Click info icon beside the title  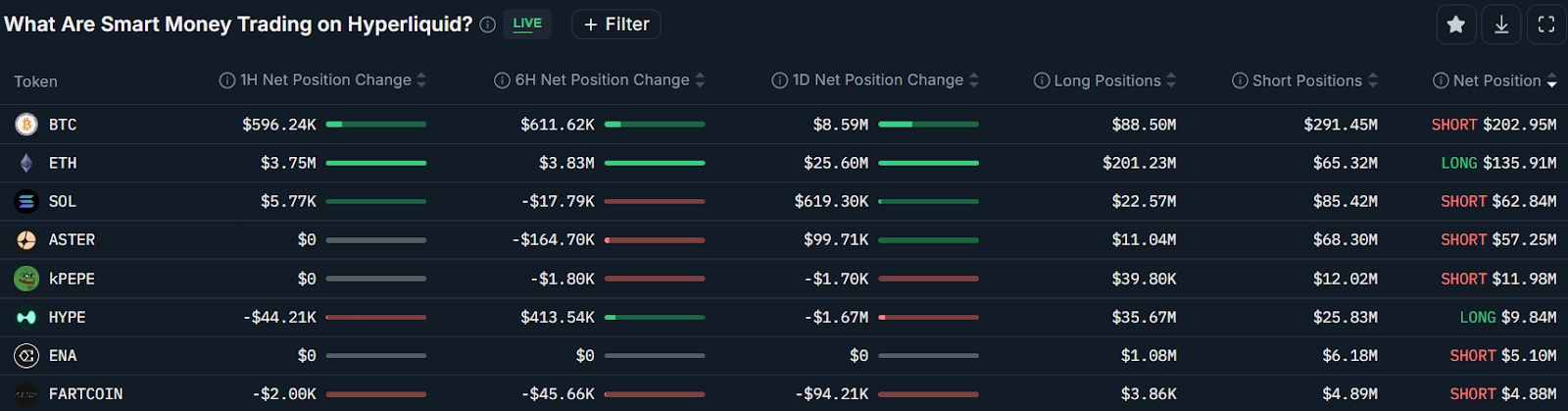[x=487, y=26]
